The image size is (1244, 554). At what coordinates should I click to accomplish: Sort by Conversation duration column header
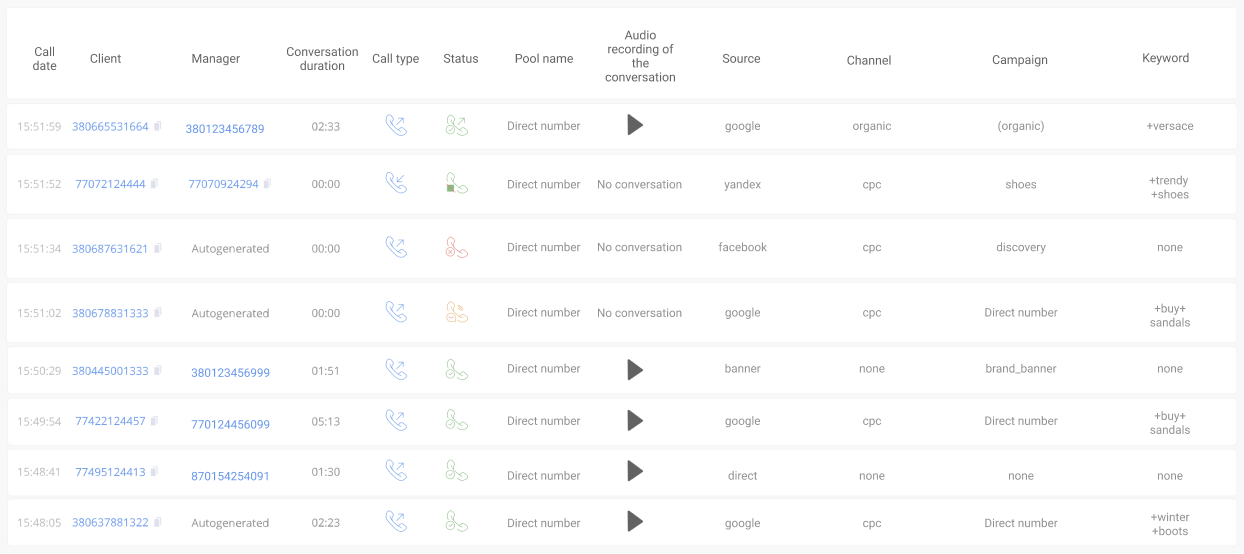[322, 59]
